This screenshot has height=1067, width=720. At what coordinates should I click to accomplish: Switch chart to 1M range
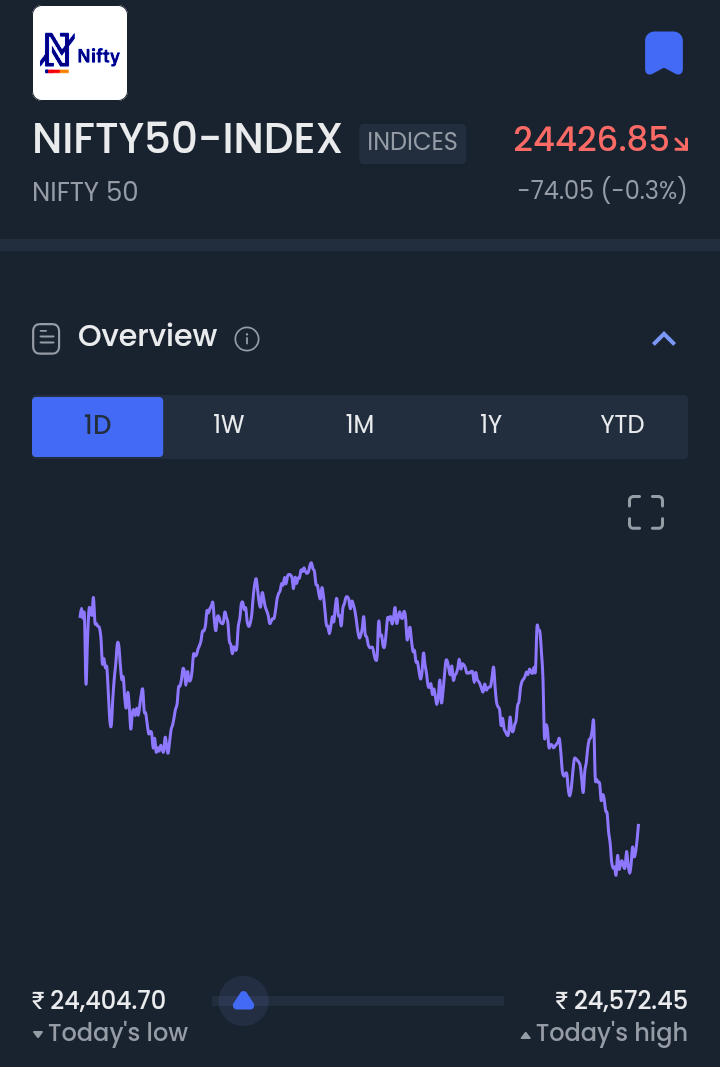click(x=360, y=426)
